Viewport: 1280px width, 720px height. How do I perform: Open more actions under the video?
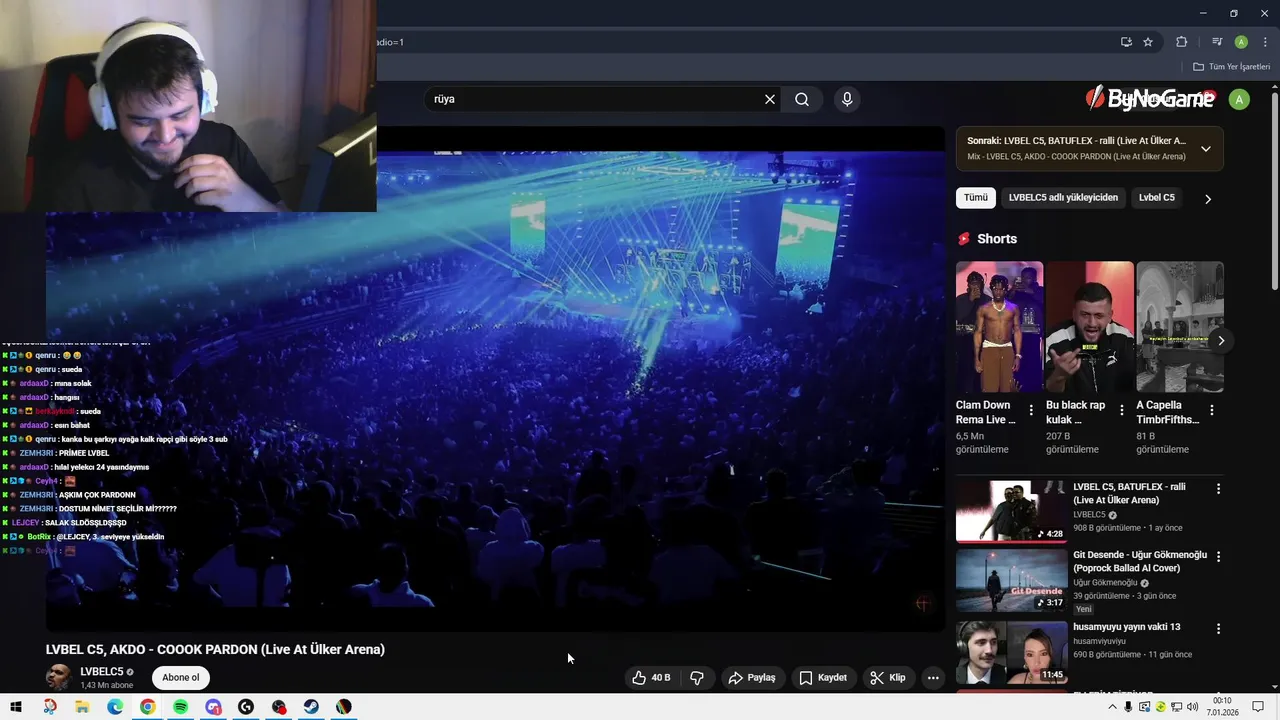[933, 678]
